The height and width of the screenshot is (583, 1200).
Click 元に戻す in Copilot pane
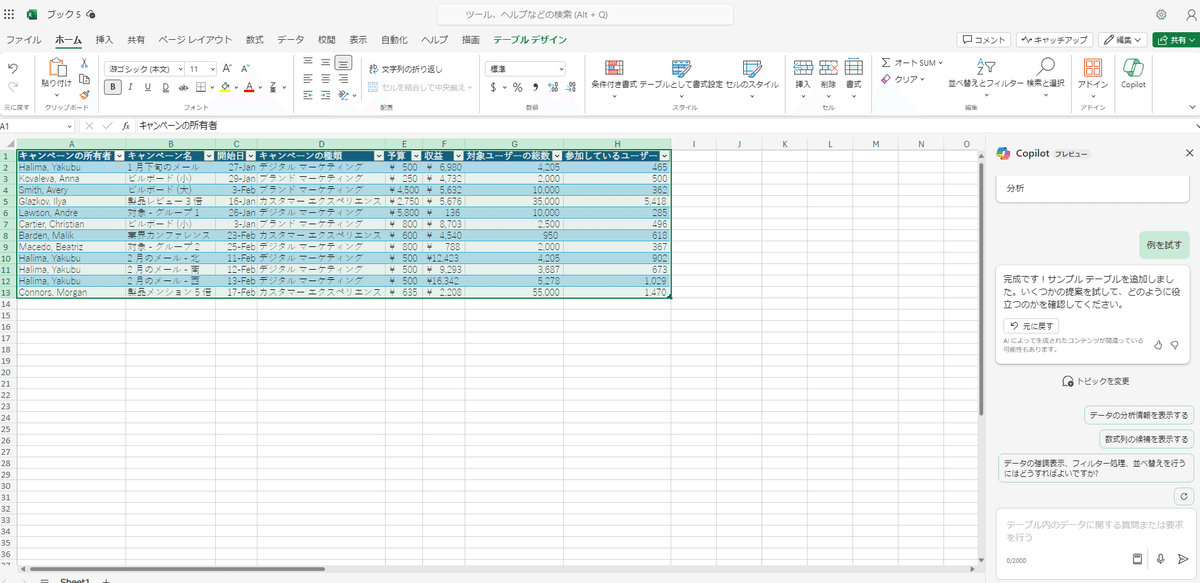1031,326
